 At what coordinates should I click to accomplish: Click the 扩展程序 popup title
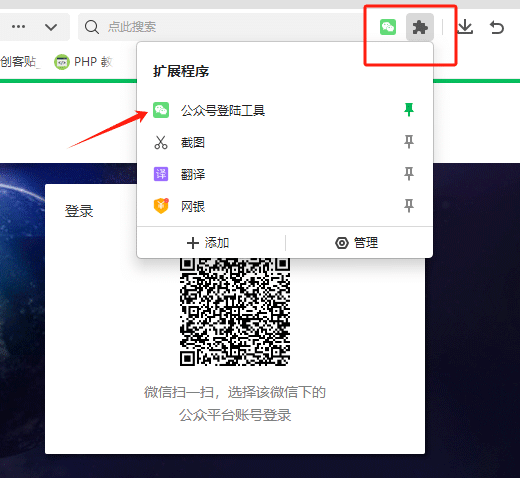(181, 71)
